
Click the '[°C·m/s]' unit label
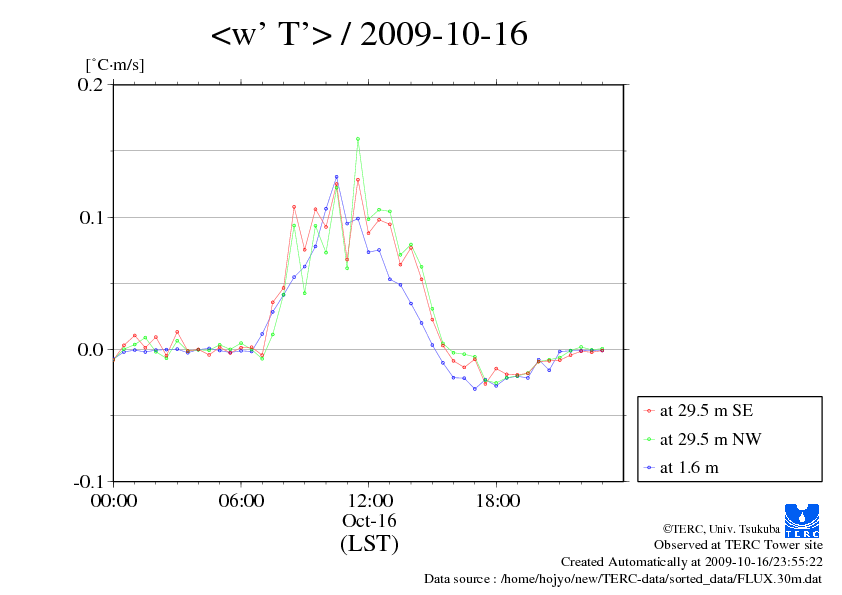115,65
